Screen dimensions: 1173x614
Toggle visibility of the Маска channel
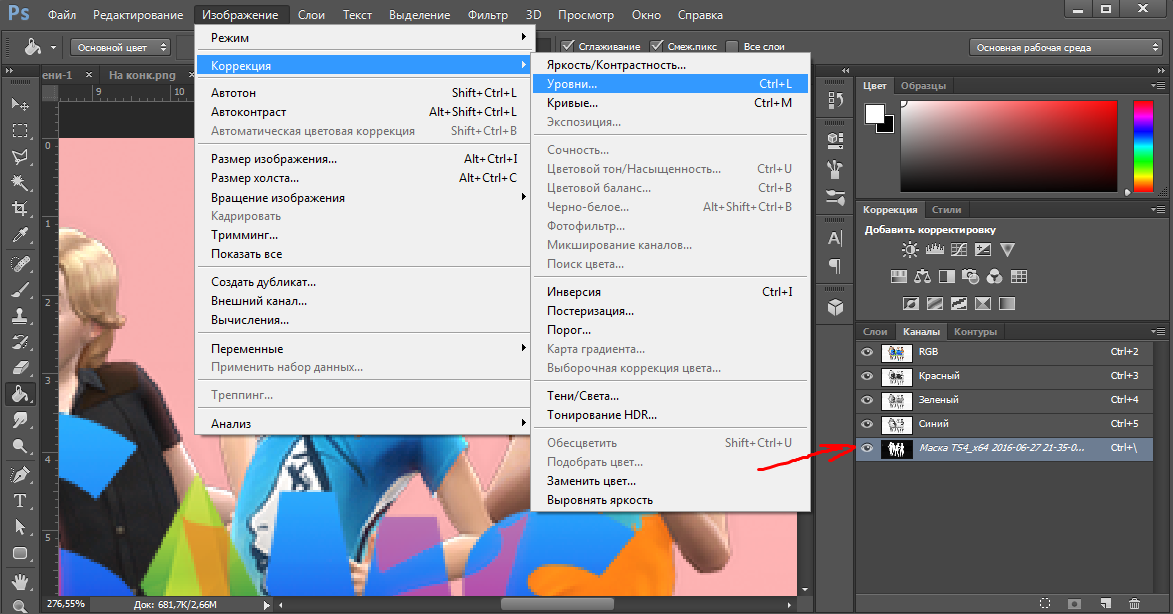click(x=867, y=448)
